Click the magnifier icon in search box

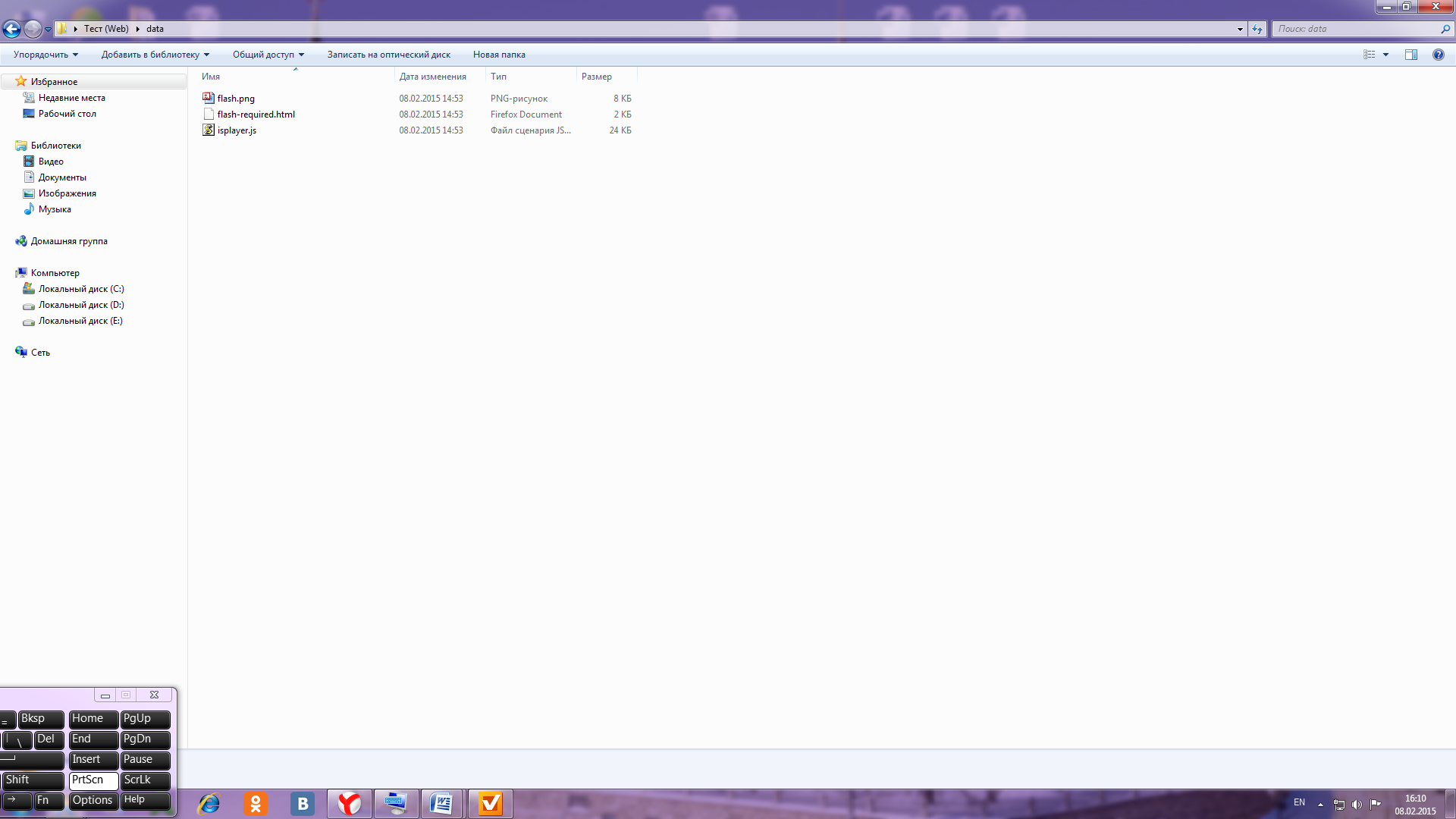[1445, 29]
